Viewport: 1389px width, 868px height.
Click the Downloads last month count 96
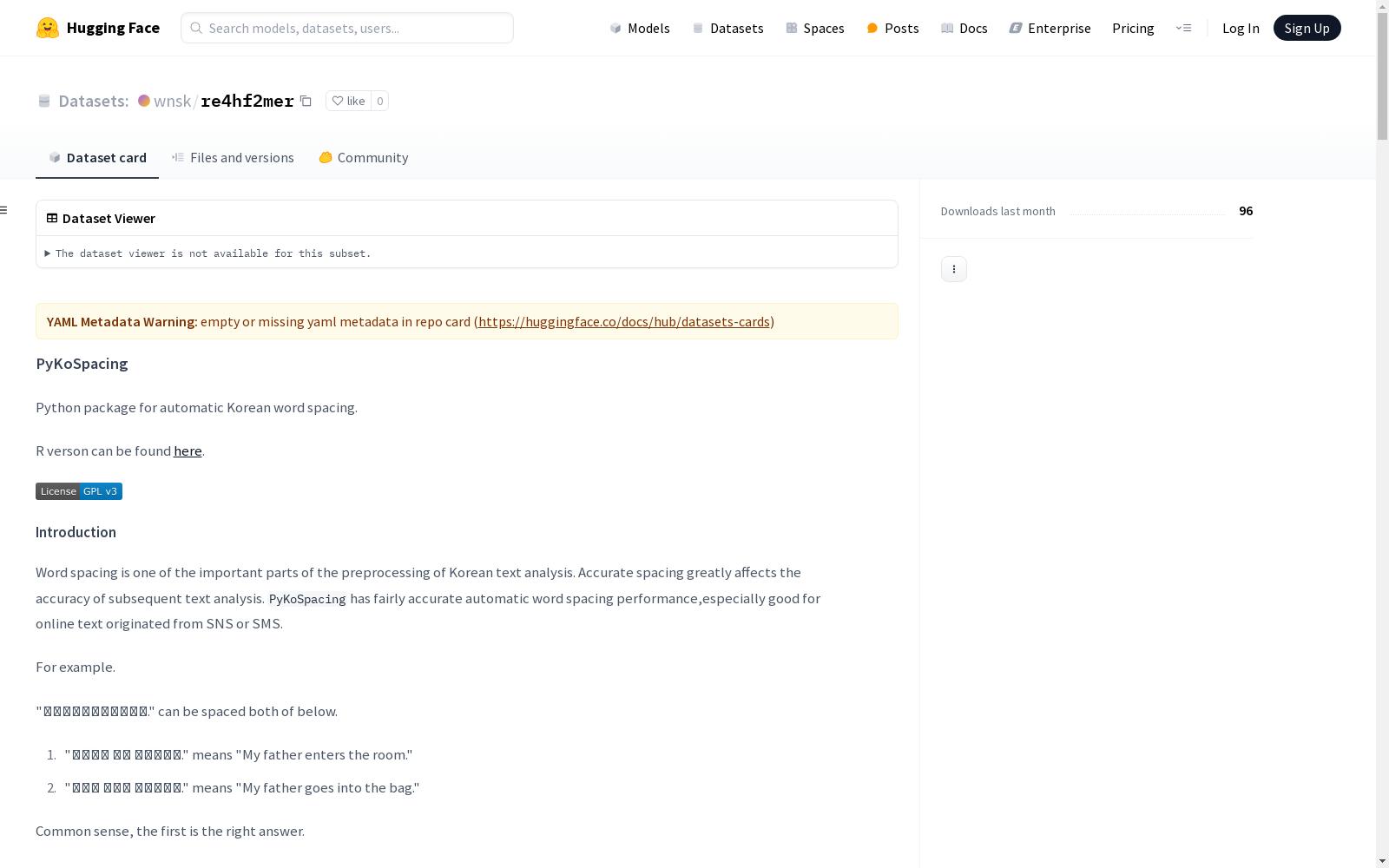pos(1246,211)
